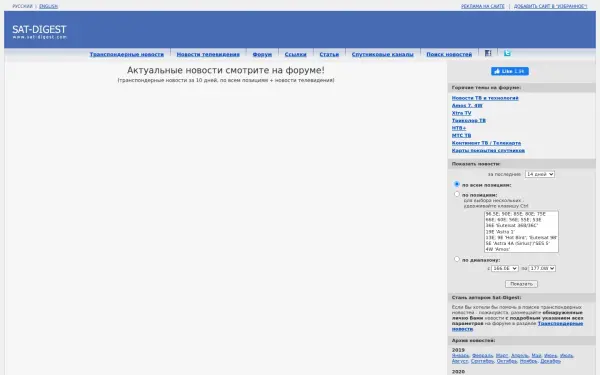
Task: Open the 'Статьи' navigation item
Action: pyautogui.click(x=329, y=54)
